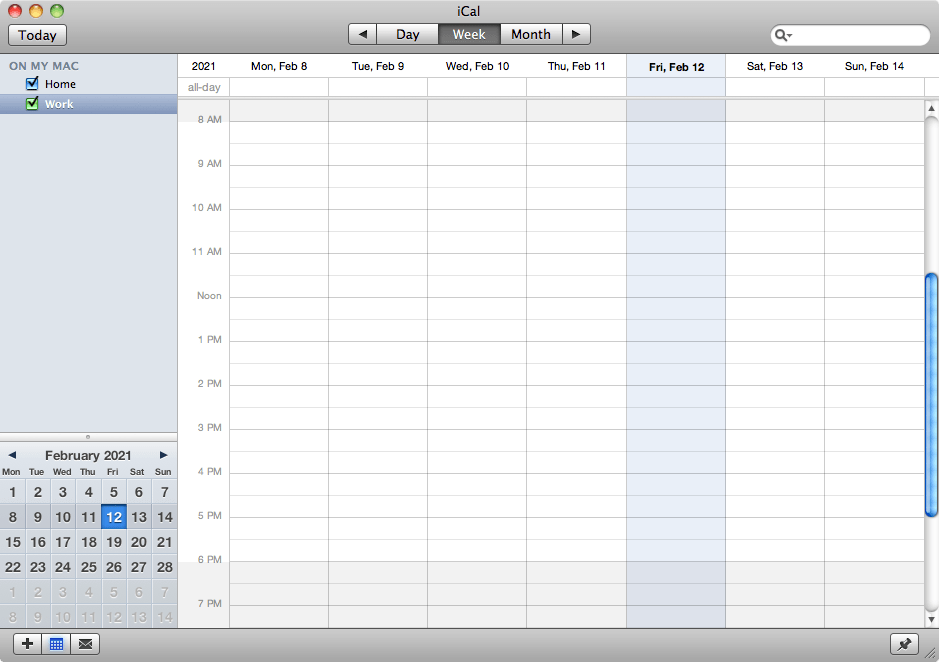Click the sidebar divider grip handle

click(88, 437)
